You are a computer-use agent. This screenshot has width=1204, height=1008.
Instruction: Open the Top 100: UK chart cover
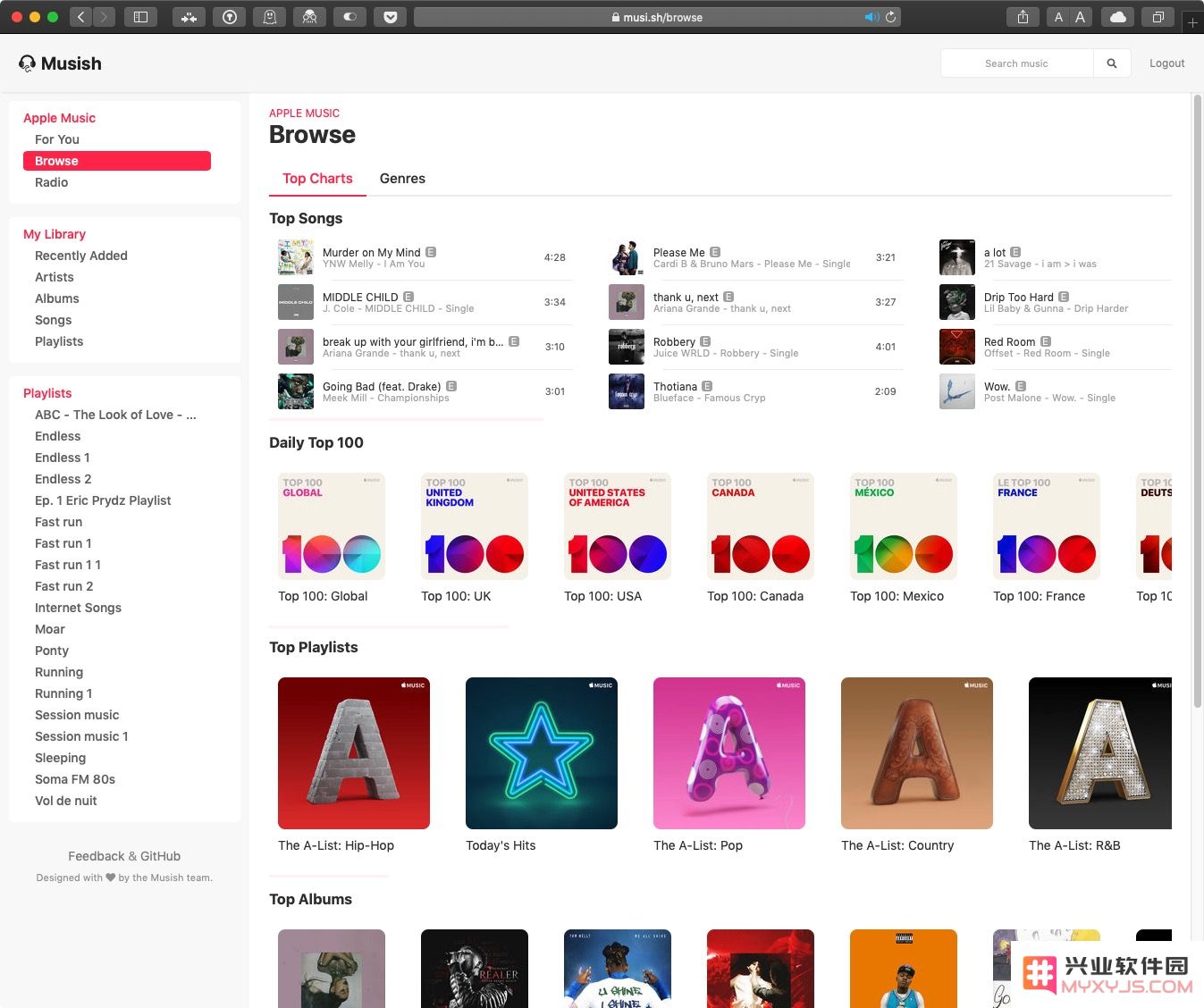click(475, 526)
